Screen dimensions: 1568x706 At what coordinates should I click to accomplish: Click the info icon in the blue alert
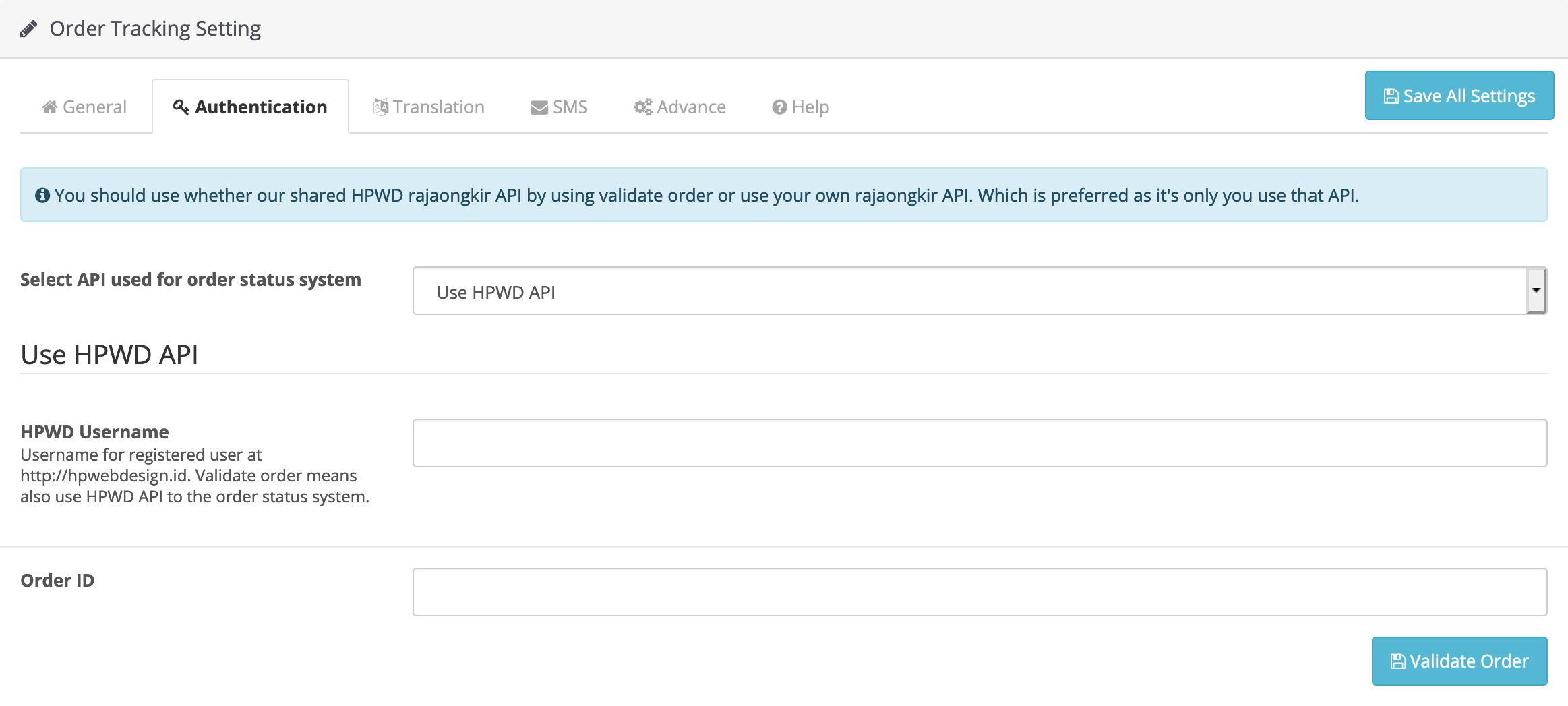coord(42,196)
